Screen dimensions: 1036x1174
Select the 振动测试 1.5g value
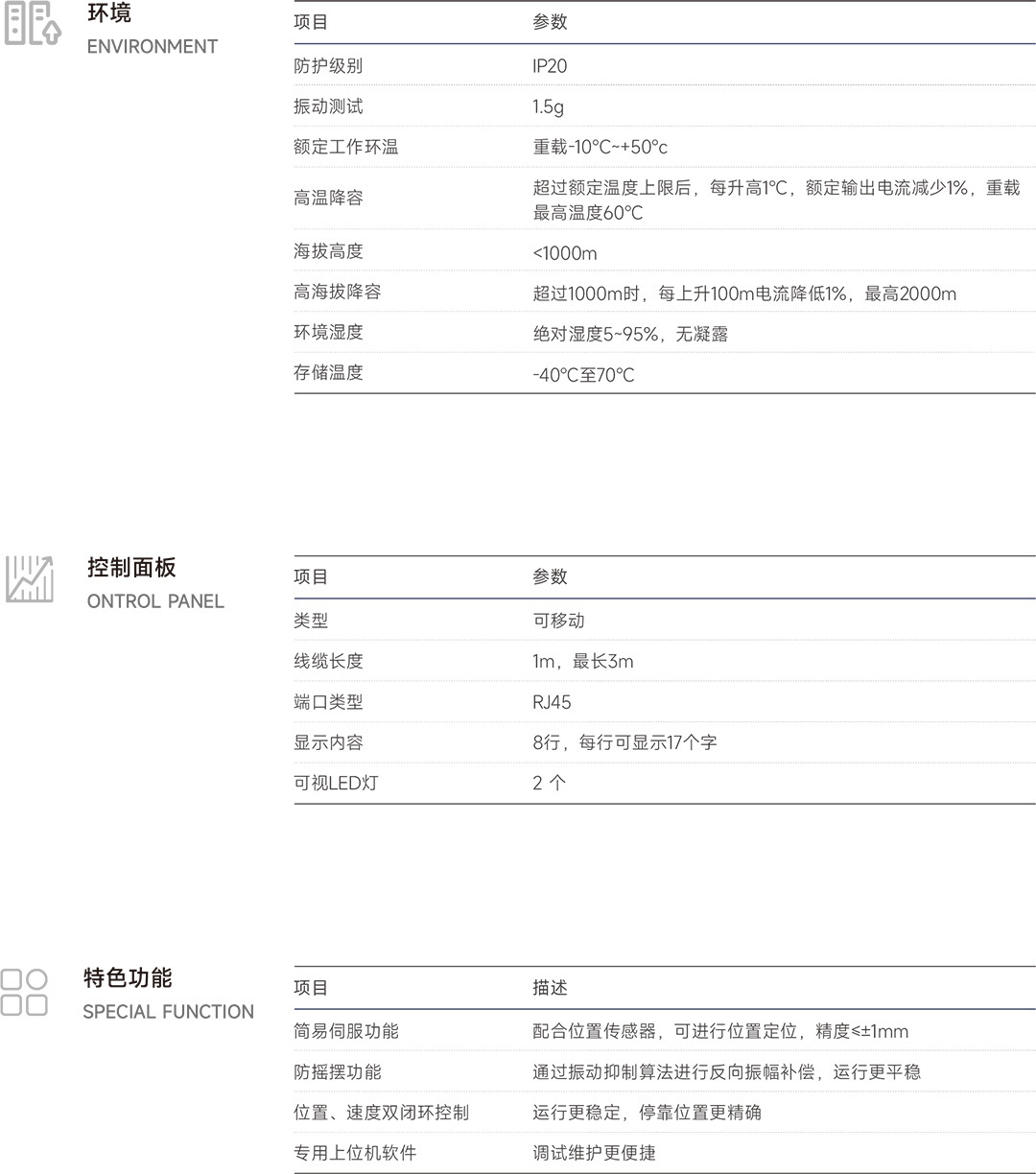(x=548, y=106)
